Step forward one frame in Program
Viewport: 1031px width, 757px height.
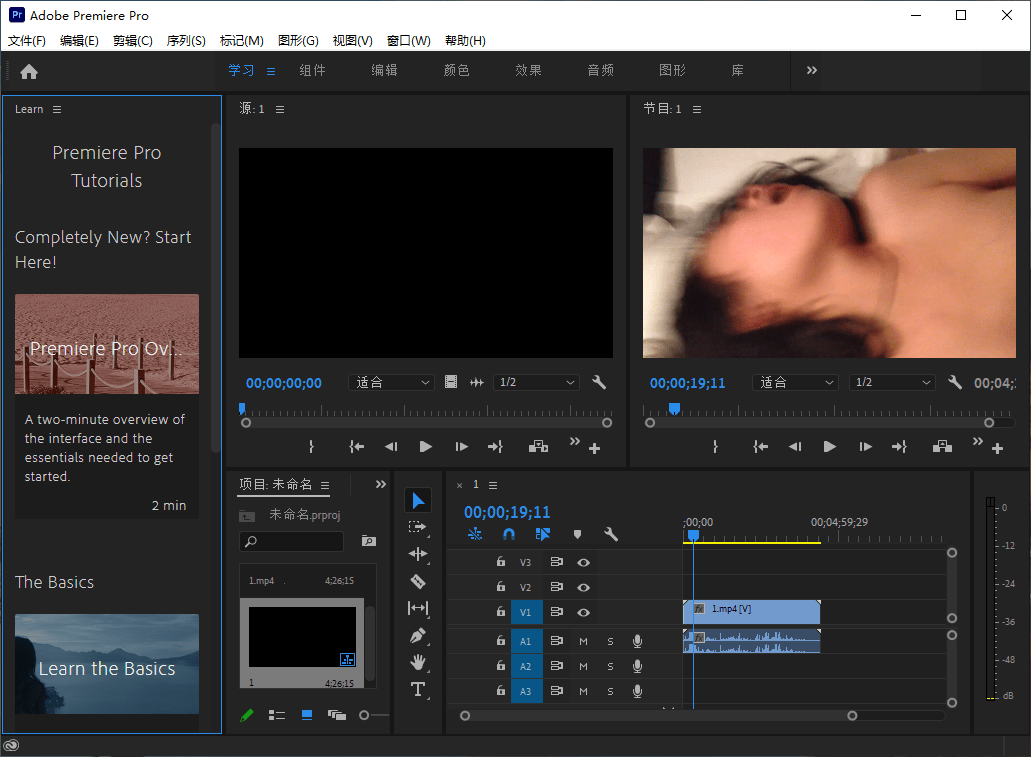[x=865, y=447]
